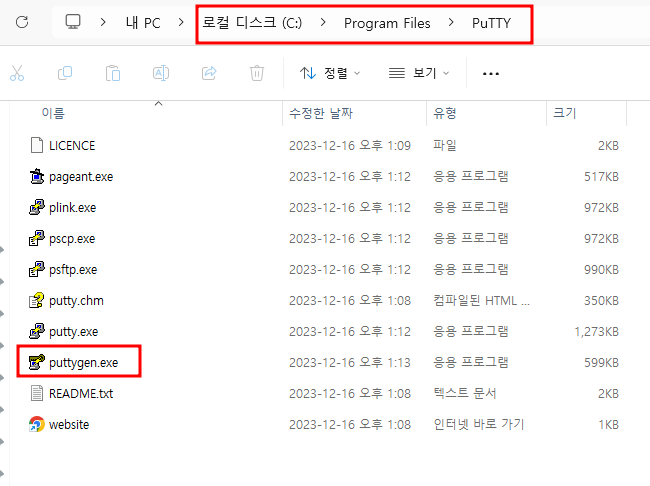Image resolution: width=650 pixels, height=486 pixels.
Task: Select the putty.exe icon
Action: [37, 331]
